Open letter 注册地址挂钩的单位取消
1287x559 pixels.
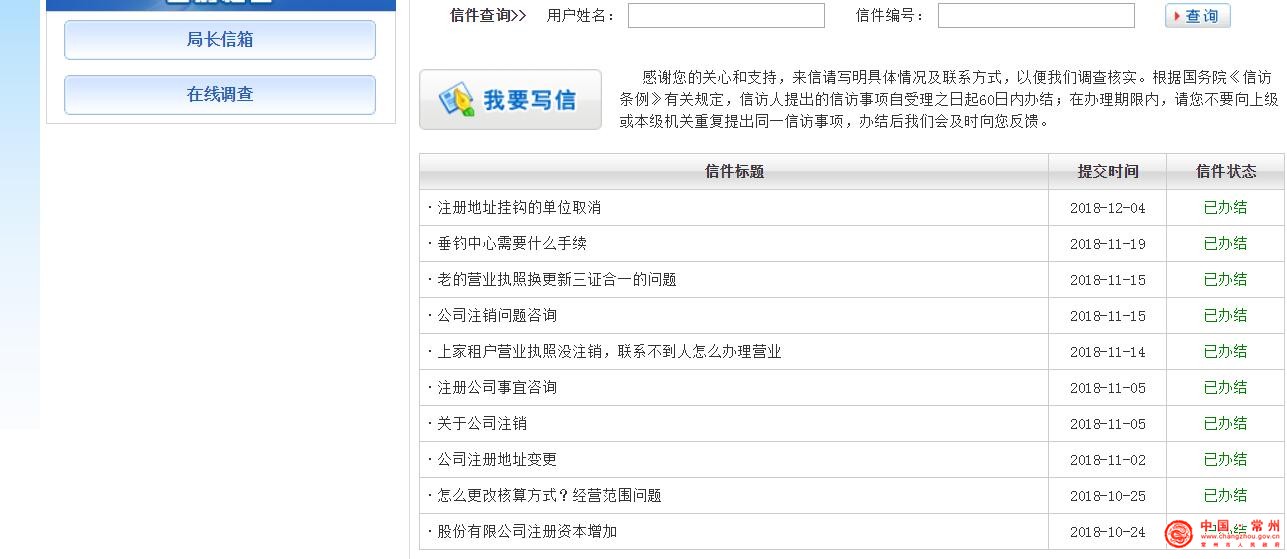click(519, 208)
